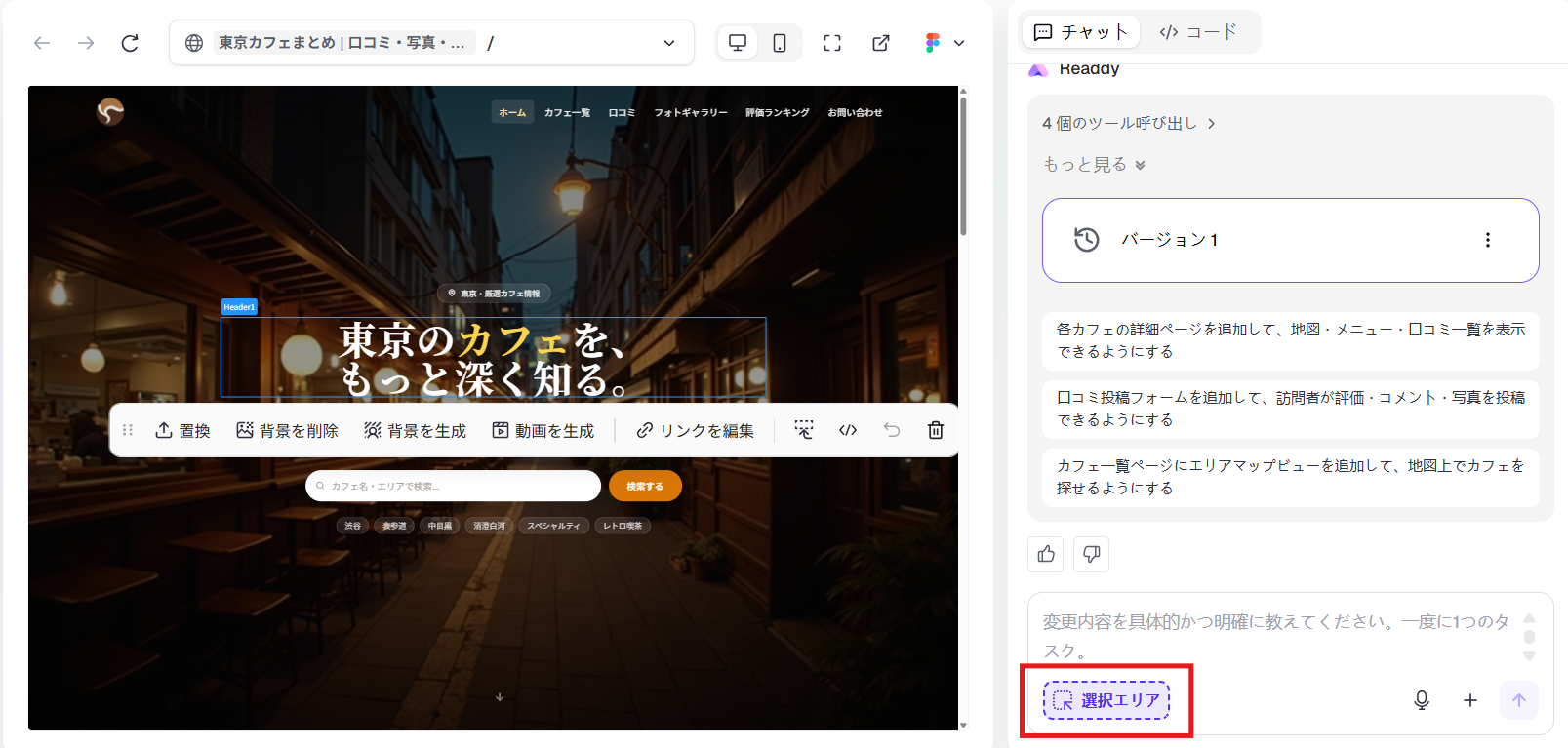Select the バージョン 1 history card
The height and width of the screenshot is (748, 1568).
pyautogui.click(x=1290, y=240)
